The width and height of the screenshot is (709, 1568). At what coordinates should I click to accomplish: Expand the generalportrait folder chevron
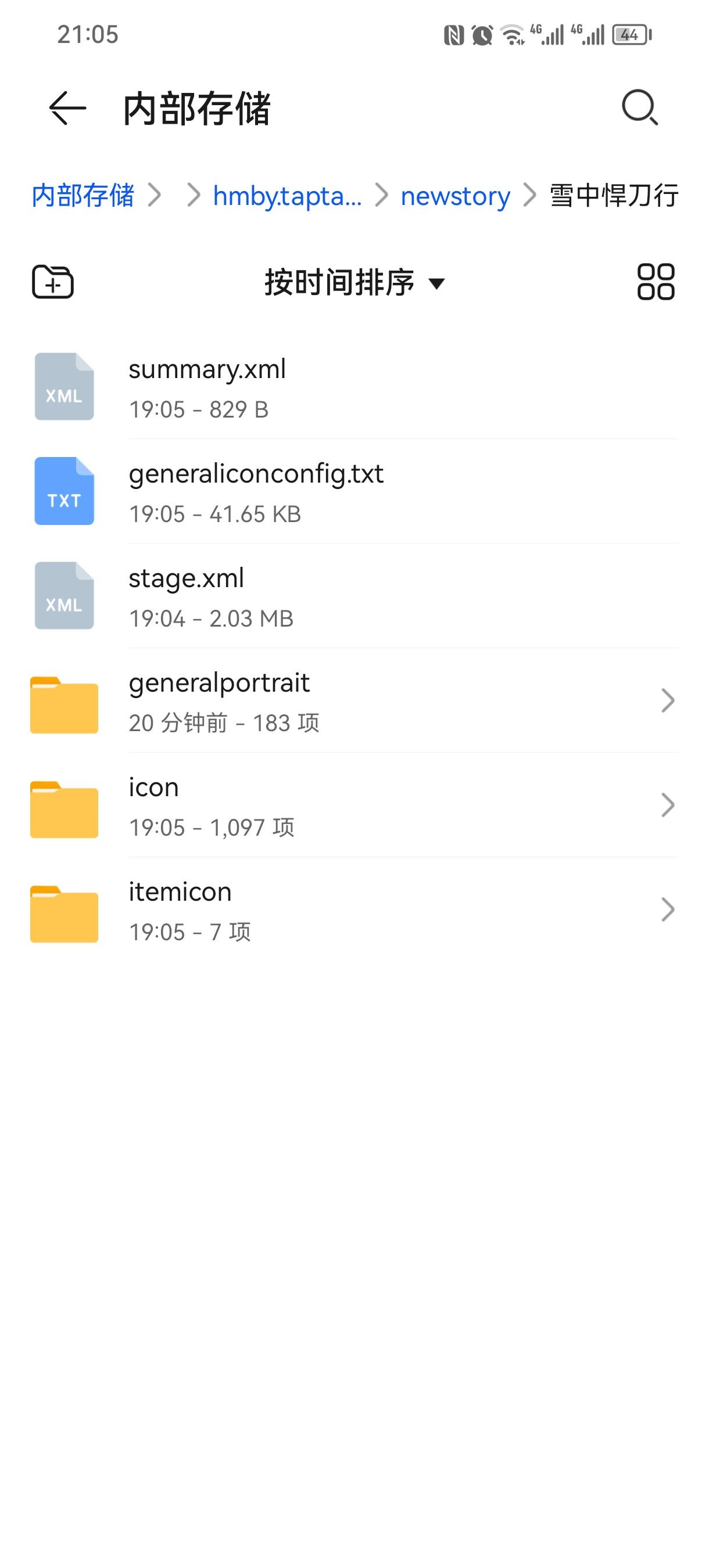tap(668, 700)
